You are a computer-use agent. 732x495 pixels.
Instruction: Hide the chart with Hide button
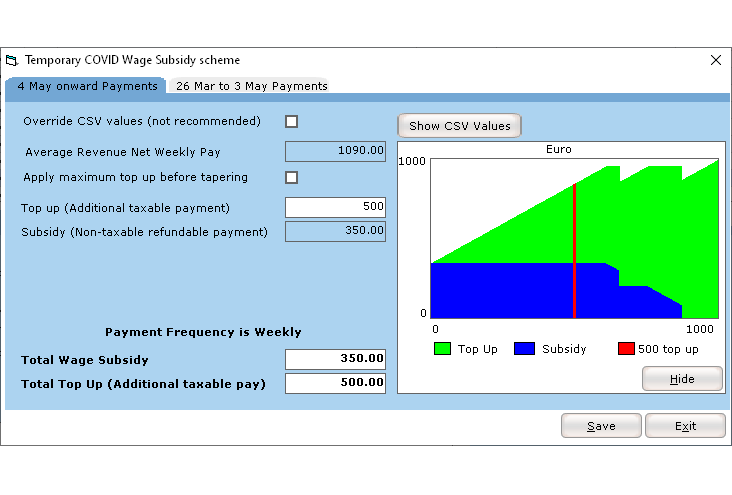682,380
